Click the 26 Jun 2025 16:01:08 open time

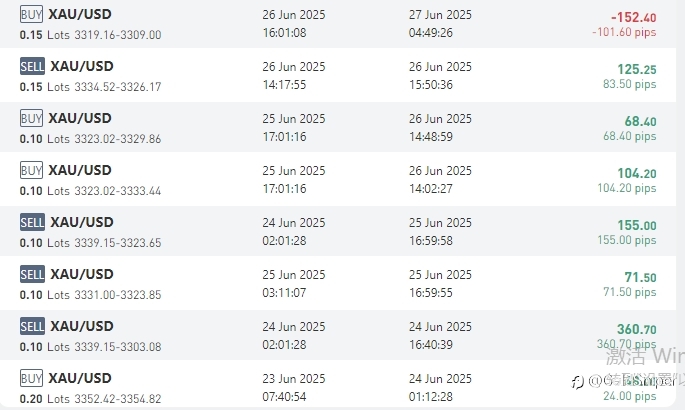294,24
